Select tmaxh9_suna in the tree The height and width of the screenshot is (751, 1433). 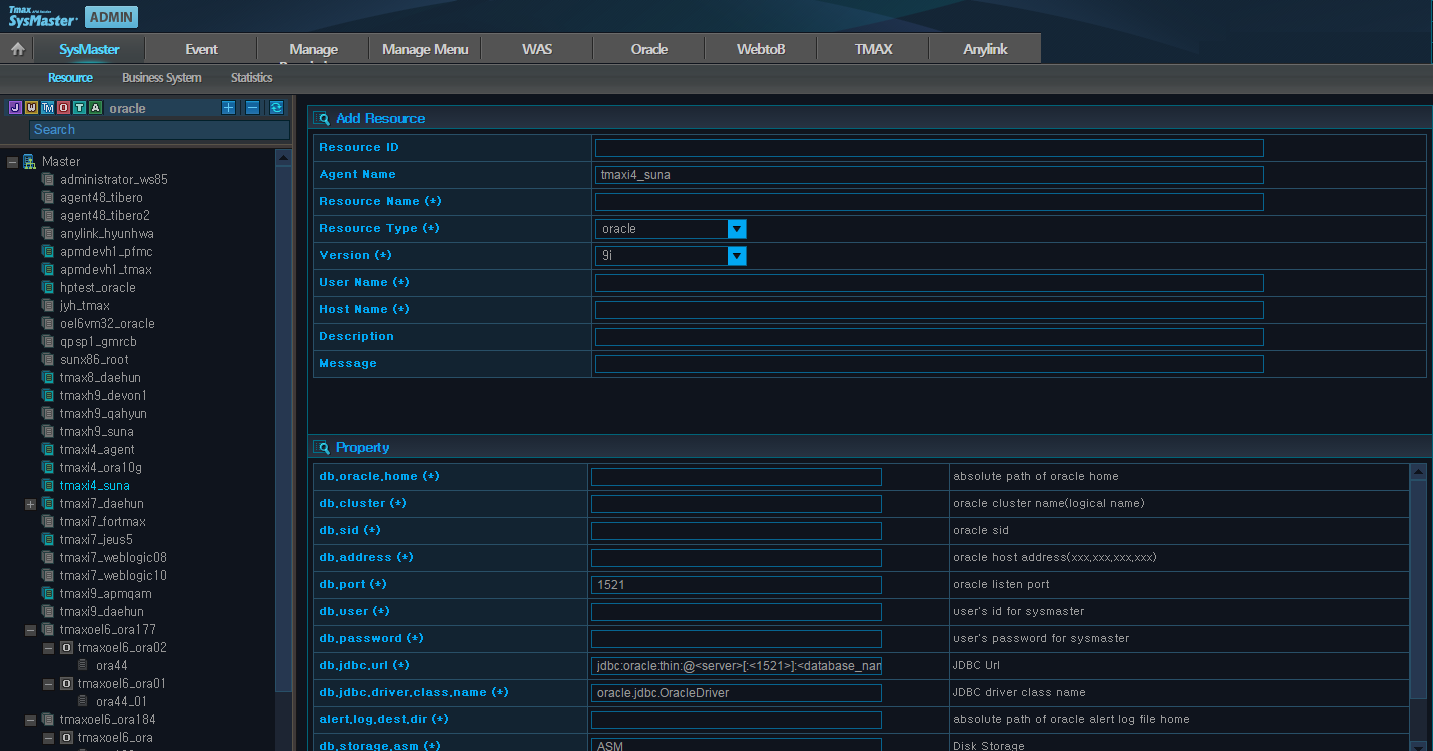(96, 432)
